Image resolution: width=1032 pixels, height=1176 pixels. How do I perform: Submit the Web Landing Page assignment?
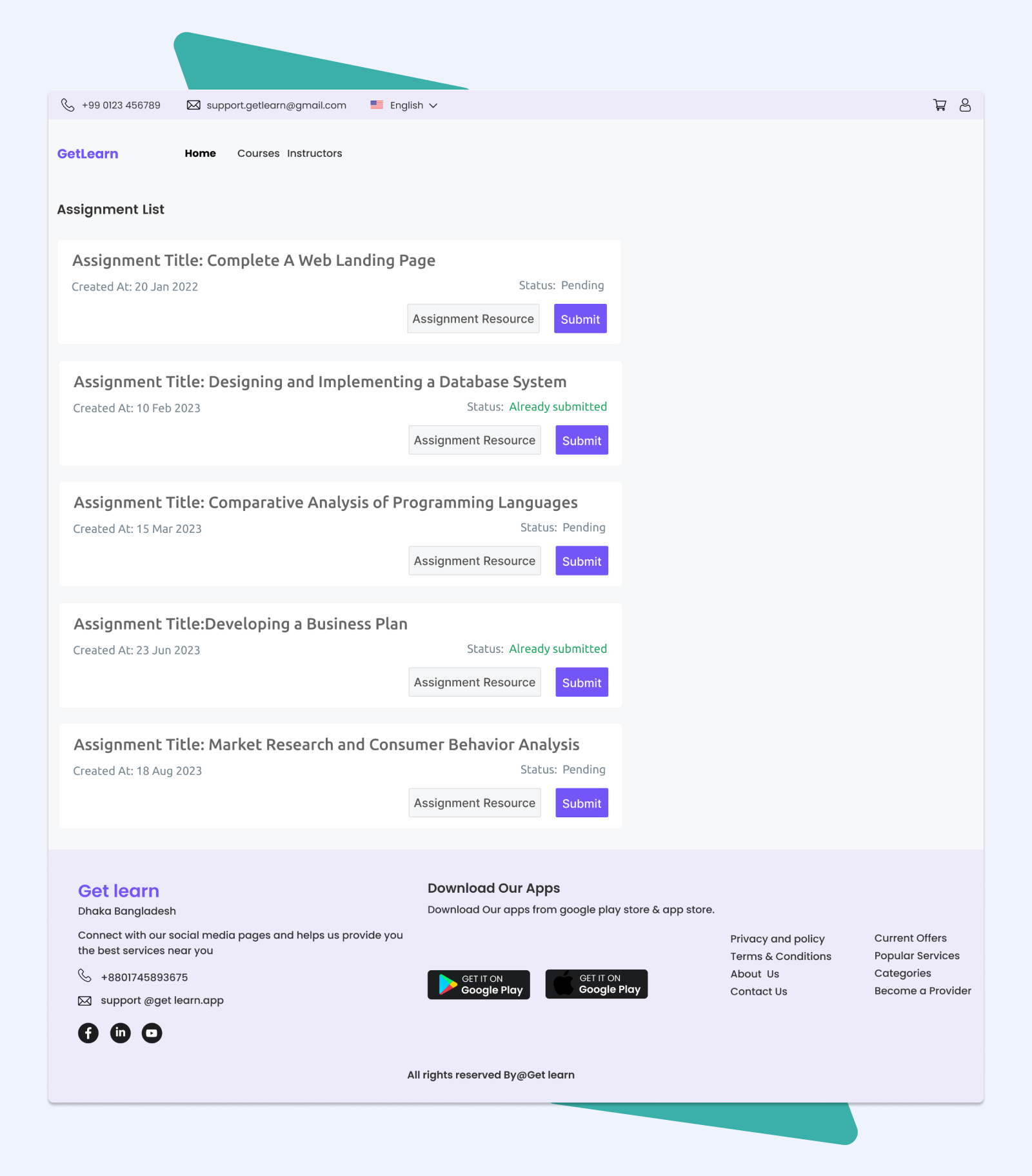coord(580,319)
